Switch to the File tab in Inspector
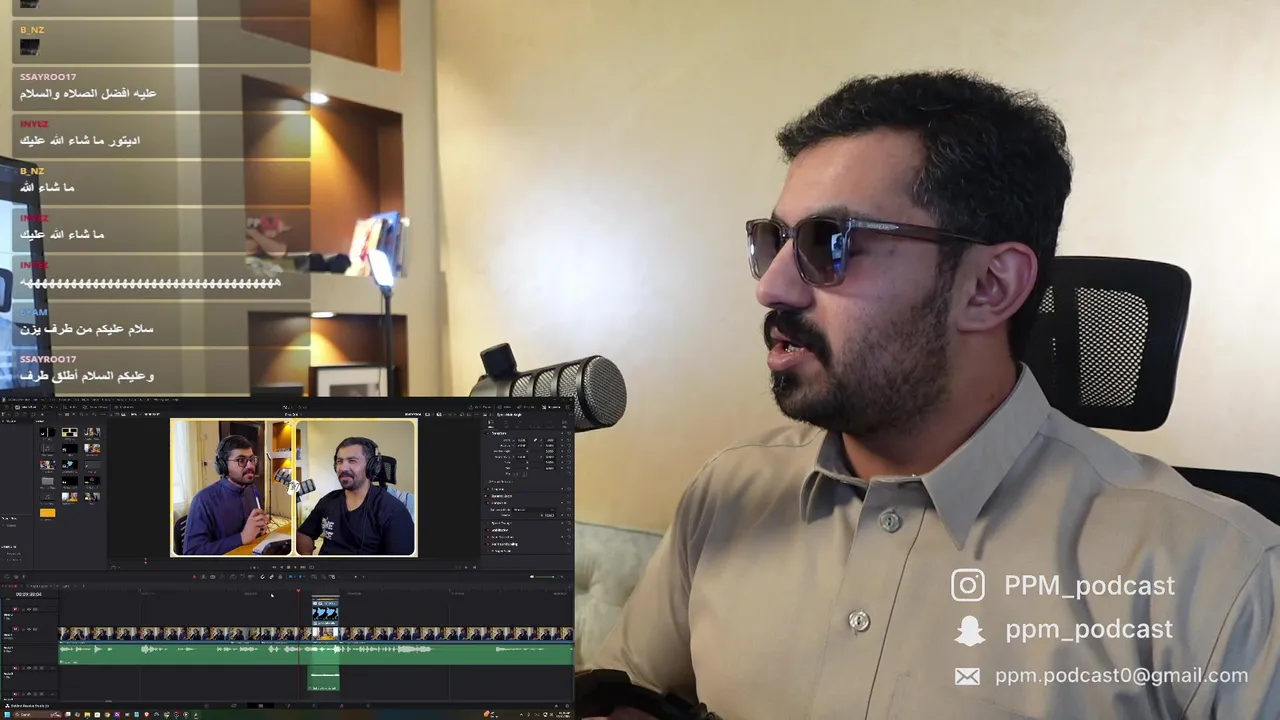 tap(564, 424)
